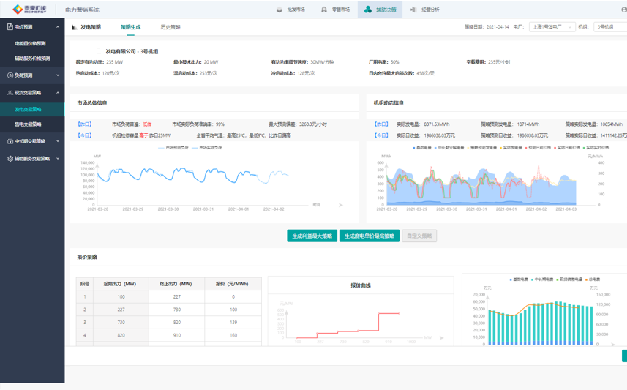Toggle the yellow legend series in unit operation chart
The width and height of the screenshot is (627, 390).
483,148
